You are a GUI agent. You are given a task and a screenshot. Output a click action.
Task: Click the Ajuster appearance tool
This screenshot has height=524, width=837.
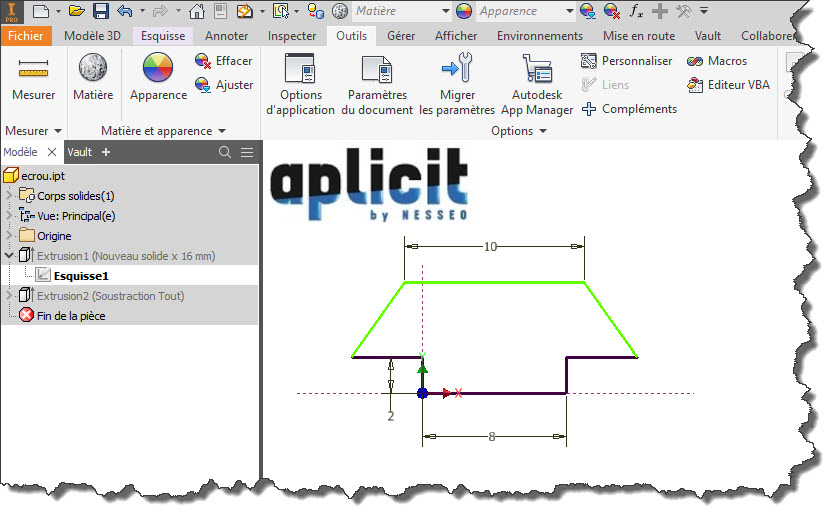tap(223, 85)
